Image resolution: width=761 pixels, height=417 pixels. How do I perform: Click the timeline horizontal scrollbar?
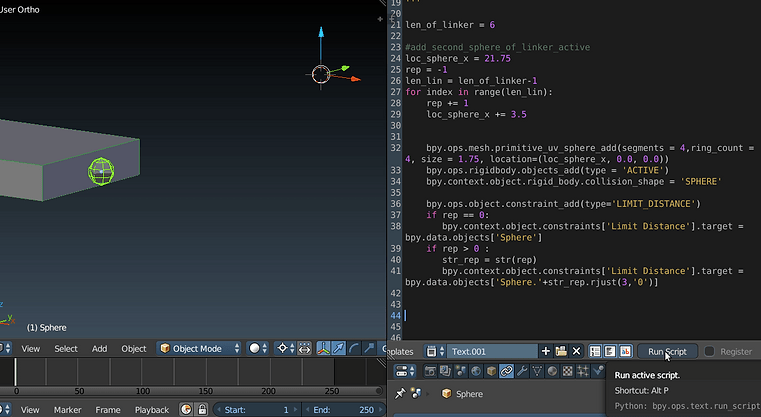coord(191,391)
